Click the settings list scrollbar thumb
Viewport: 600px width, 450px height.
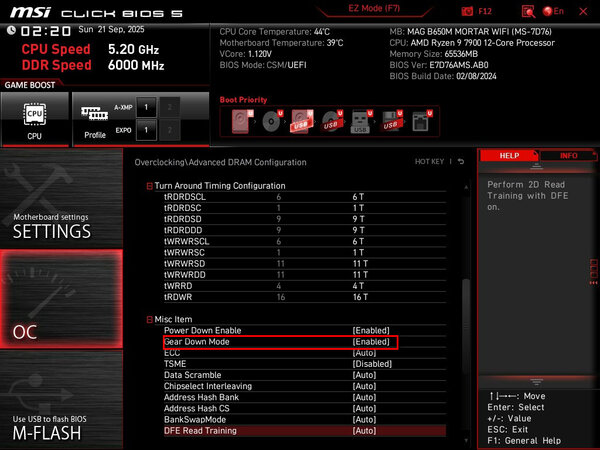[x=466, y=325]
